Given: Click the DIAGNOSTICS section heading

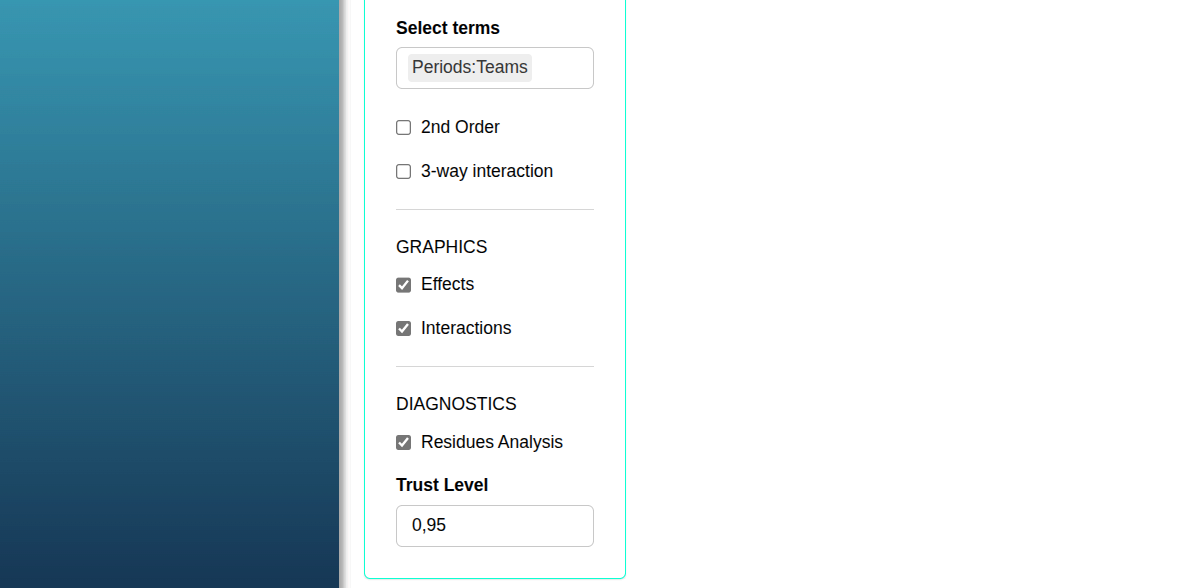Looking at the screenshot, I should point(456,404).
